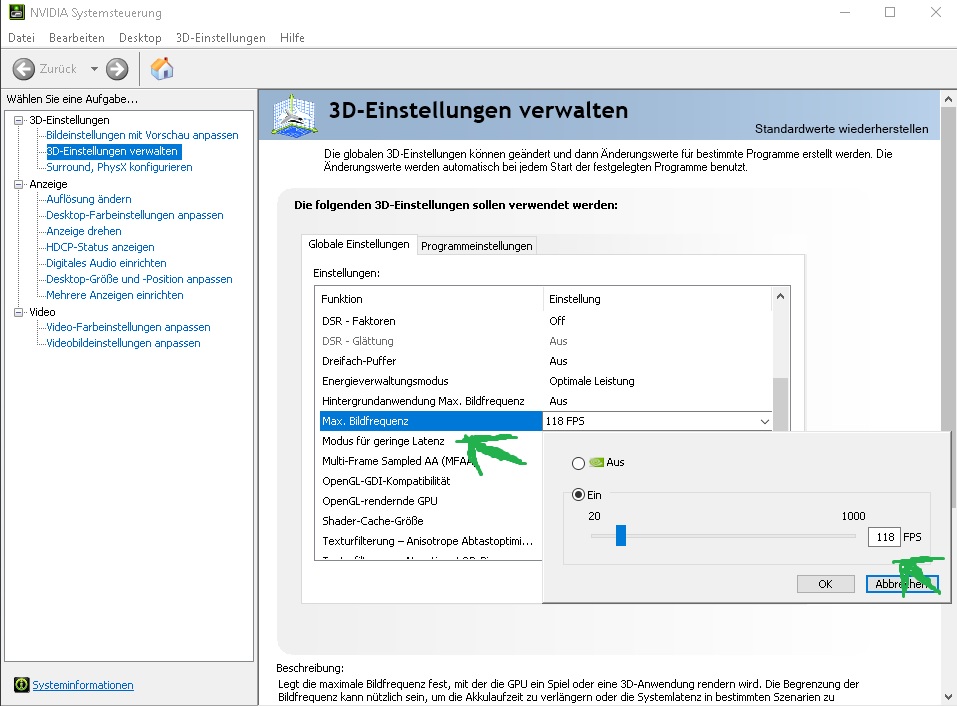Open the back history dropdown arrow
Image resolution: width=957 pixels, height=706 pixels.
click(x=94, y=69)
